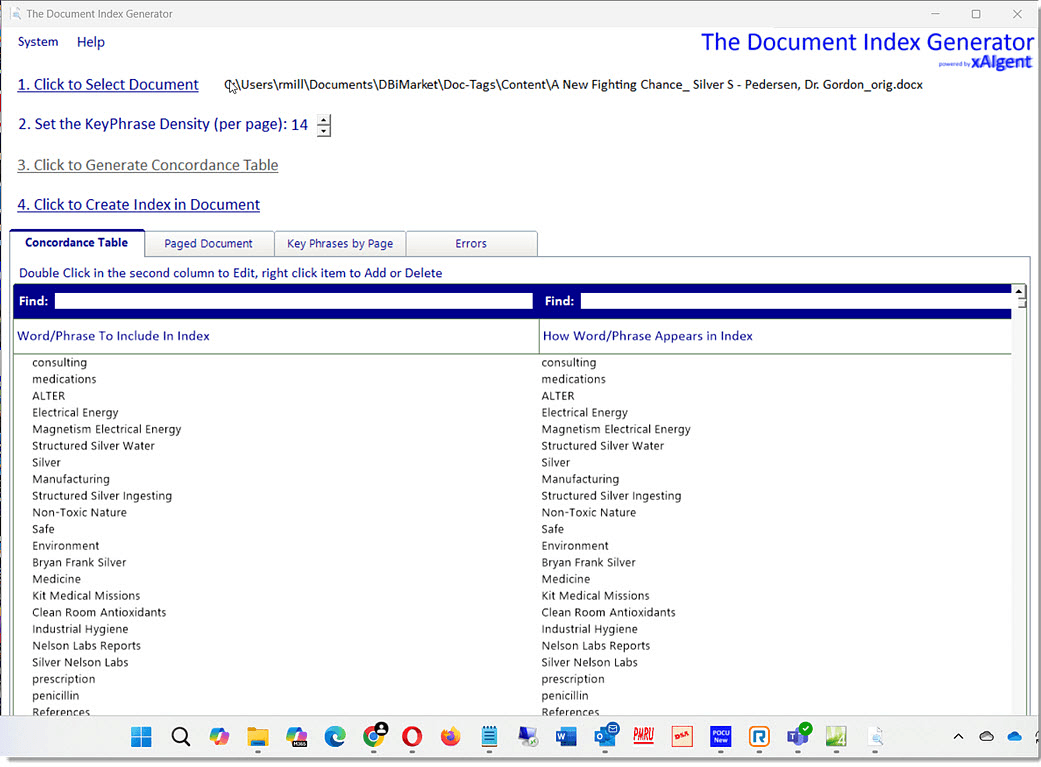
Task: Open Firefox browser
Action: point(451,736)
